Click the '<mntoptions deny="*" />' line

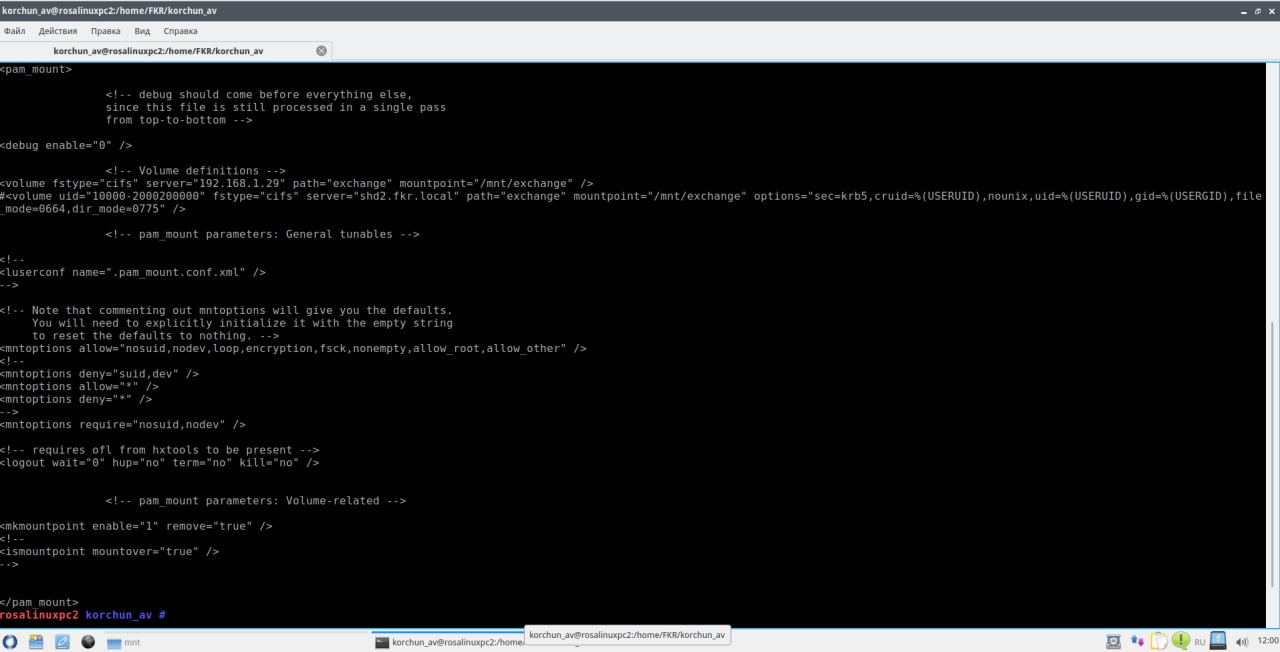coord(76,399)
